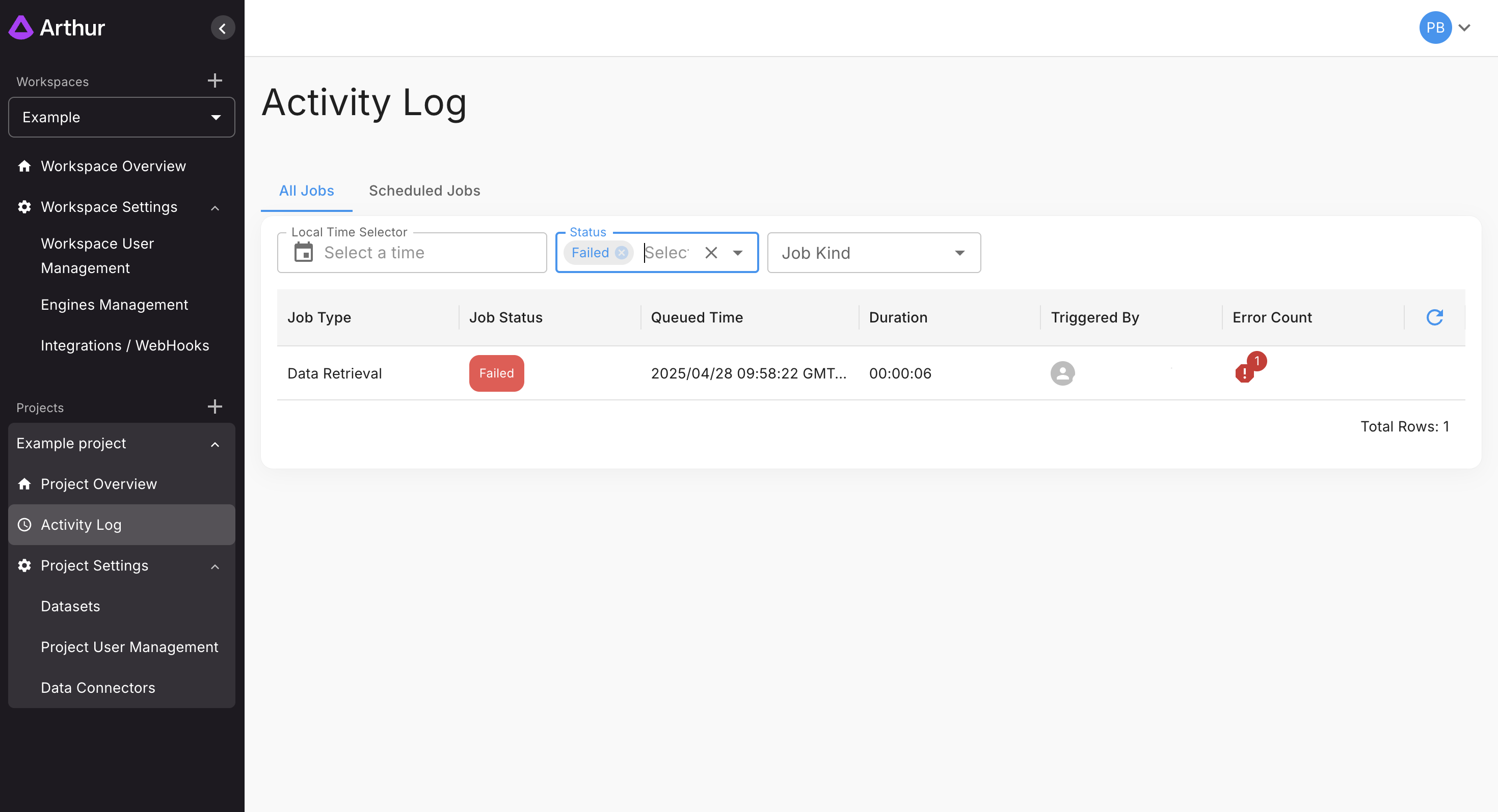Click the Select a time input field

pos(431,253)
